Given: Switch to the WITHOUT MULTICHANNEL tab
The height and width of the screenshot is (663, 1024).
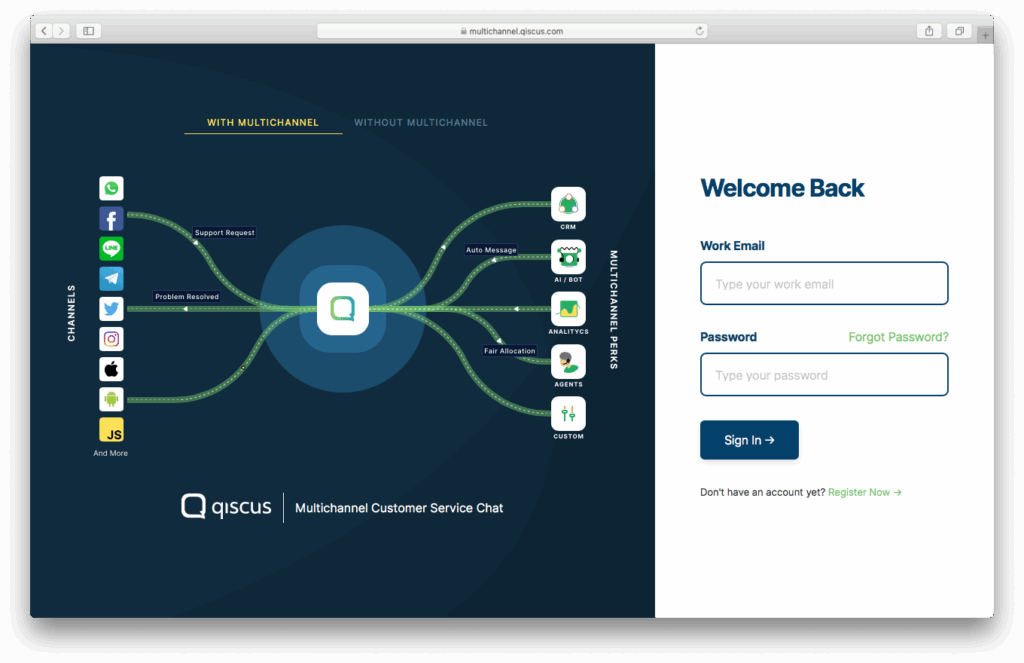Looking at the screenshot, I should 421,122.
